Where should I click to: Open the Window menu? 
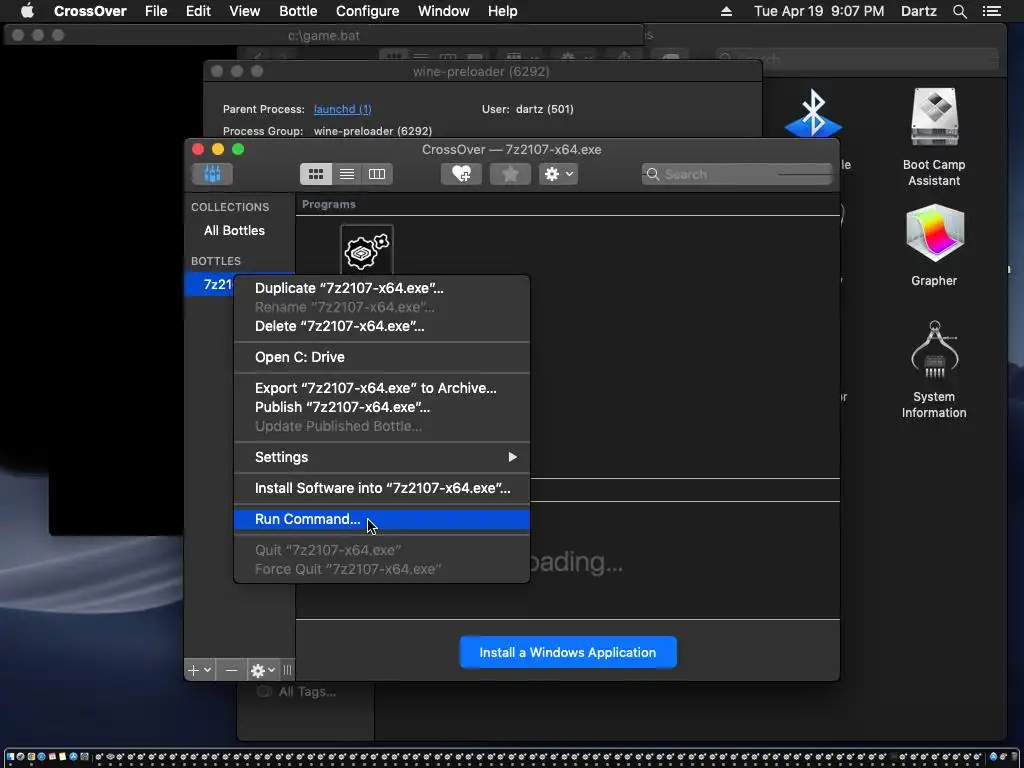click(x=443, y=11)
